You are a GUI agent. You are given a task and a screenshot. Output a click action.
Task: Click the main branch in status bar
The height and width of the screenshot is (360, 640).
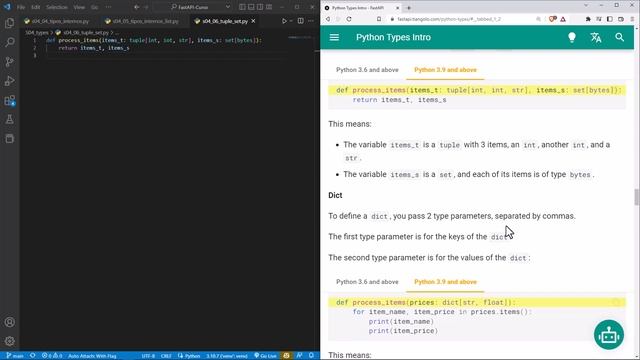pyautogui.click(x=15, y=356)
